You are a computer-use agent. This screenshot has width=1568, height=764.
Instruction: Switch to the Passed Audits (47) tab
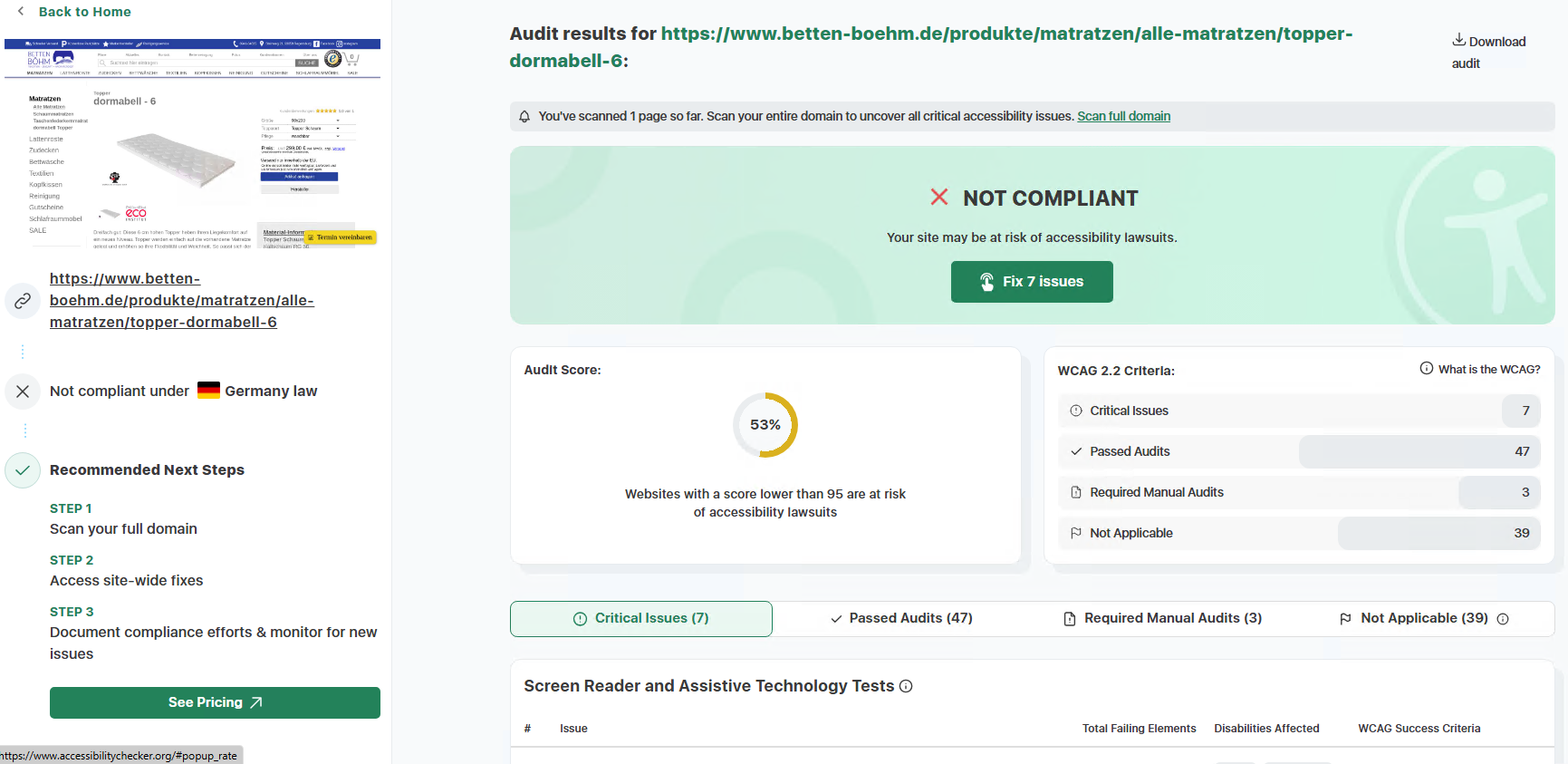tap(901, 619)
